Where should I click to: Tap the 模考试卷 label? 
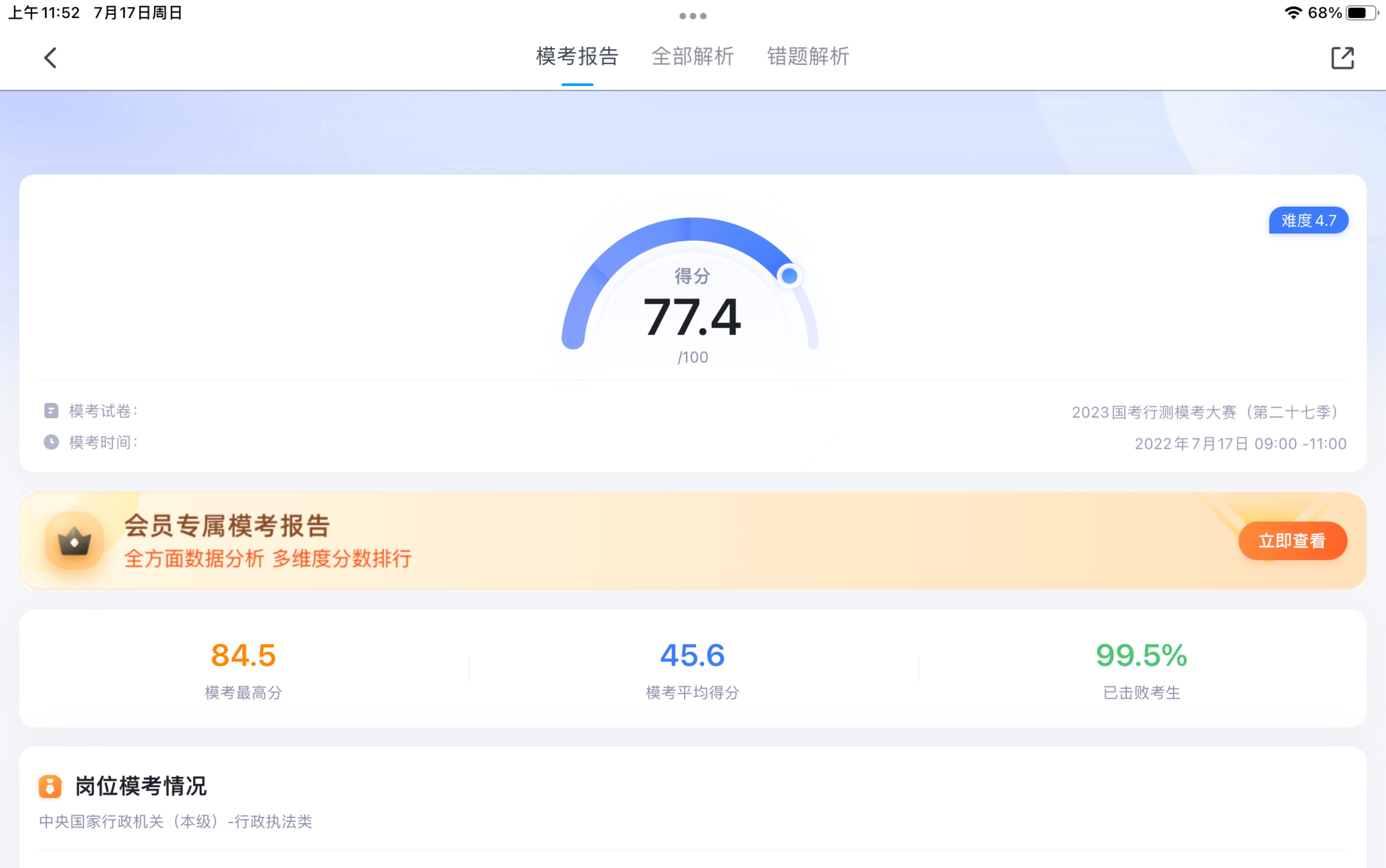[x=103, y=411]
